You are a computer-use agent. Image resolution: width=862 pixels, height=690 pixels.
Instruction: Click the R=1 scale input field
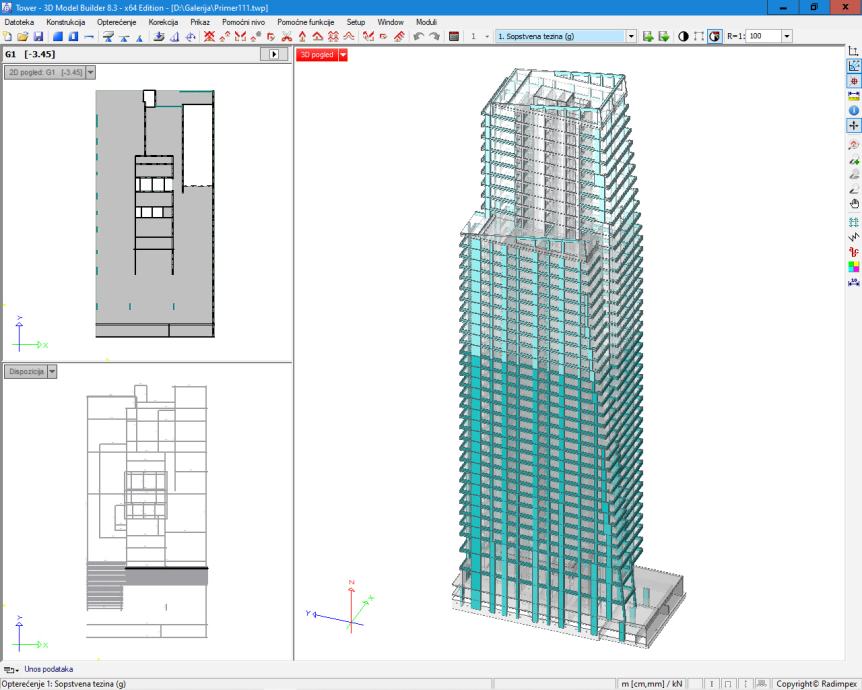[763, 36]
